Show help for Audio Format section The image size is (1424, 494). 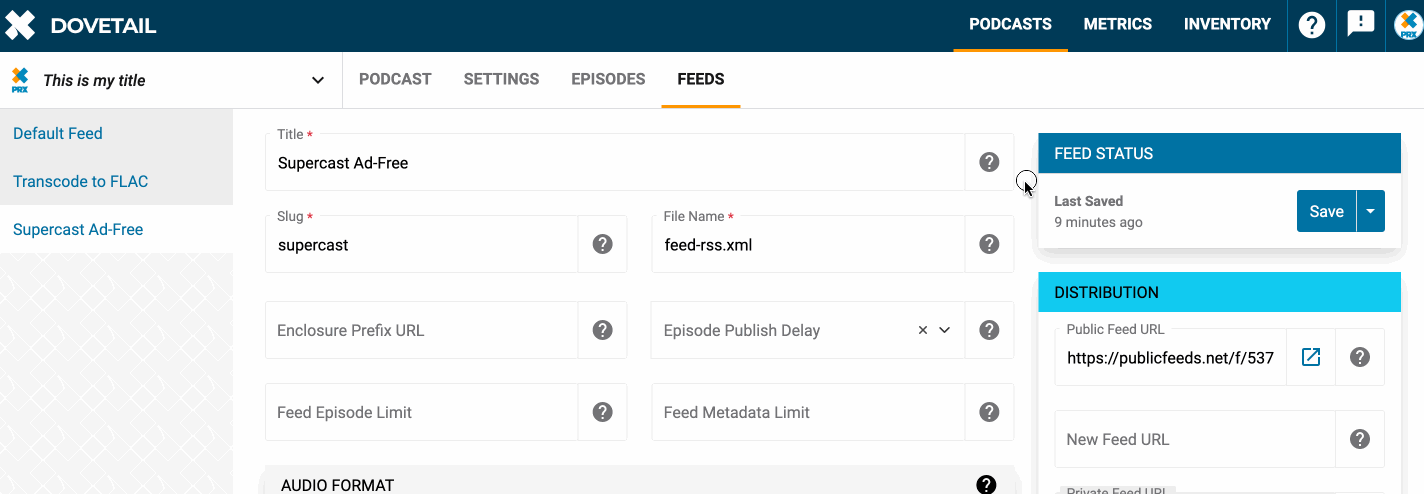click(x=986, y=484)
